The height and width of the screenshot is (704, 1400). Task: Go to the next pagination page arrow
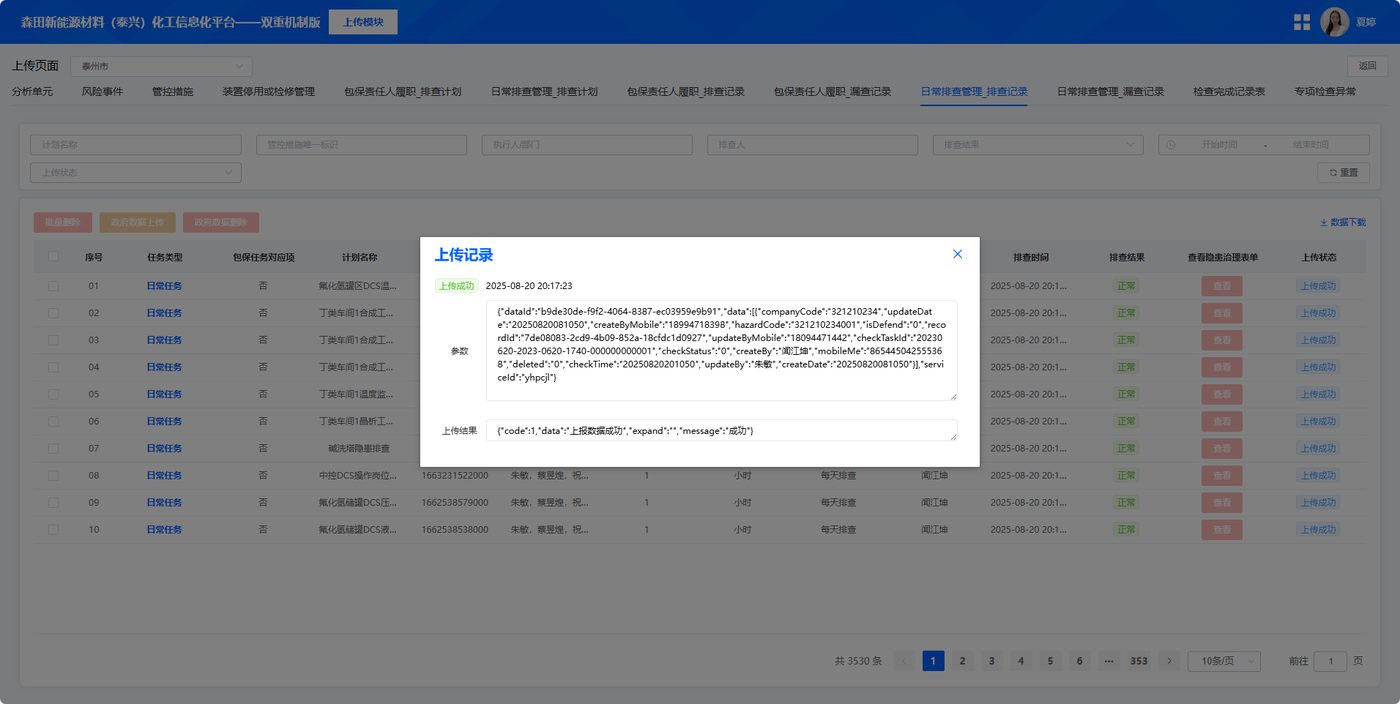pos(1168,661)
